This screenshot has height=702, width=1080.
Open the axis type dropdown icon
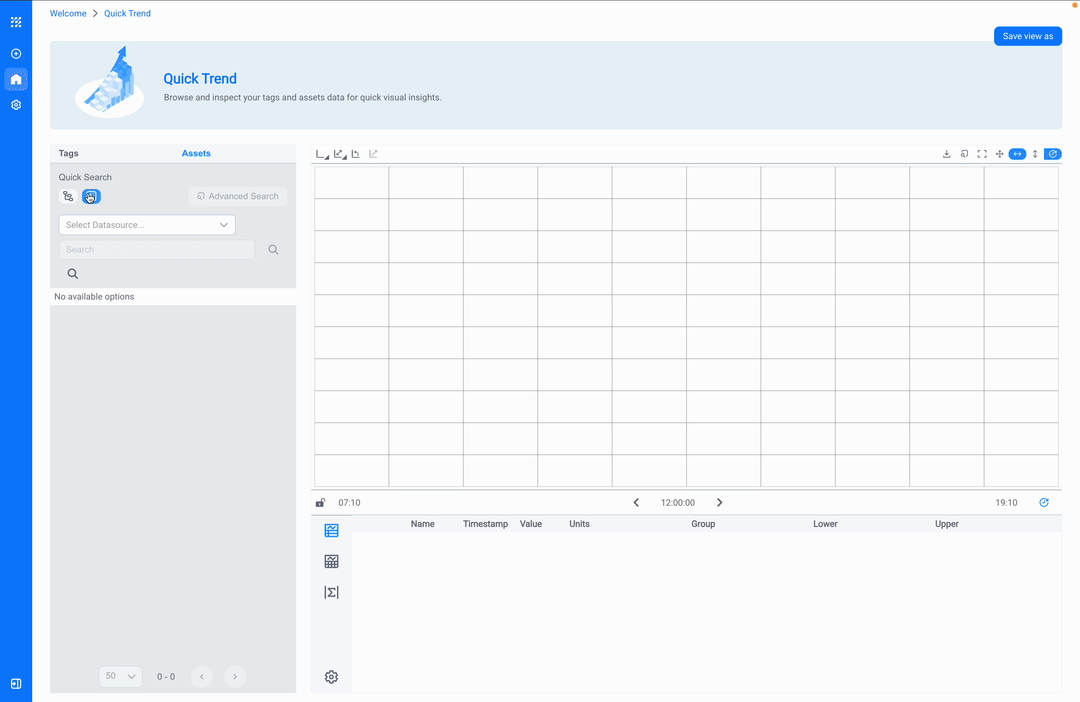point(321,154)
